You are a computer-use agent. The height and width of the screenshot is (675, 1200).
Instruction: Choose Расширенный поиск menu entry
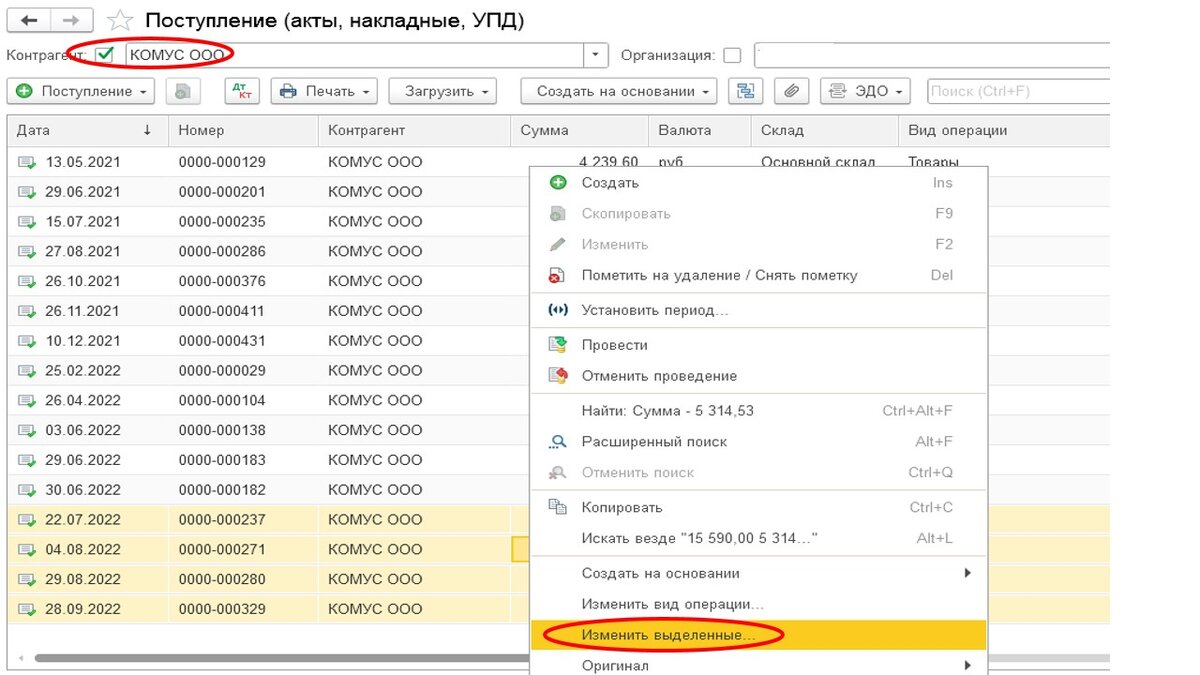(x=758, y=441)
